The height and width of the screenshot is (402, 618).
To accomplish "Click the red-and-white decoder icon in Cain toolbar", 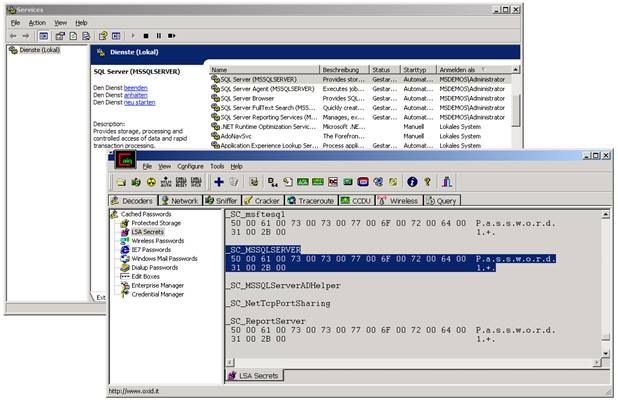I will (333, 182).
